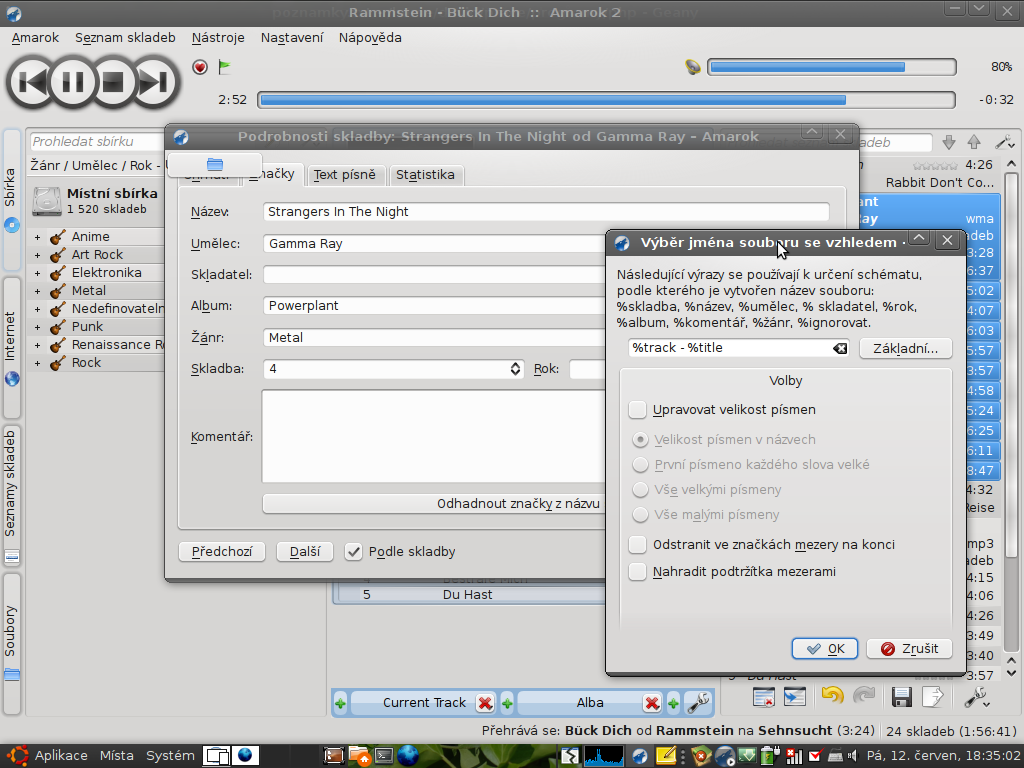Open the Seznam skladeb menu
The height and width of the screenshot is (768, 1024).
pyautogui.click(x=125, y=38)
